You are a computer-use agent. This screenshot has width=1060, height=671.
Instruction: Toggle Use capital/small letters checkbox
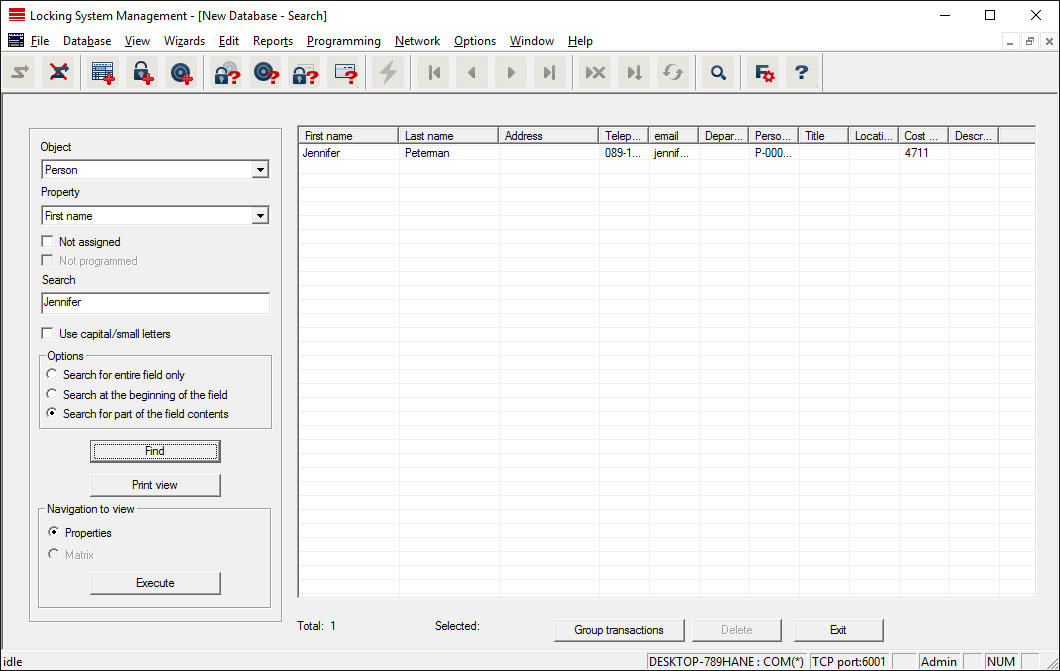(48, 334)
